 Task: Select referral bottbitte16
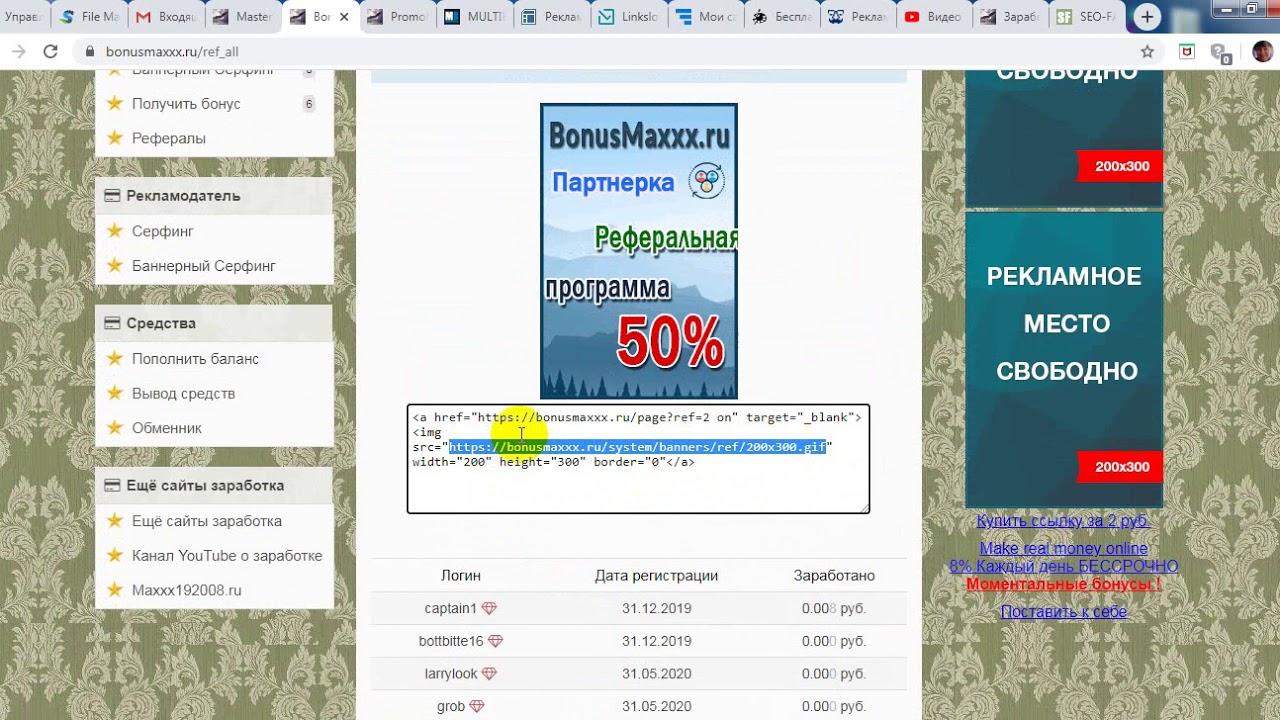coord(451,641)
